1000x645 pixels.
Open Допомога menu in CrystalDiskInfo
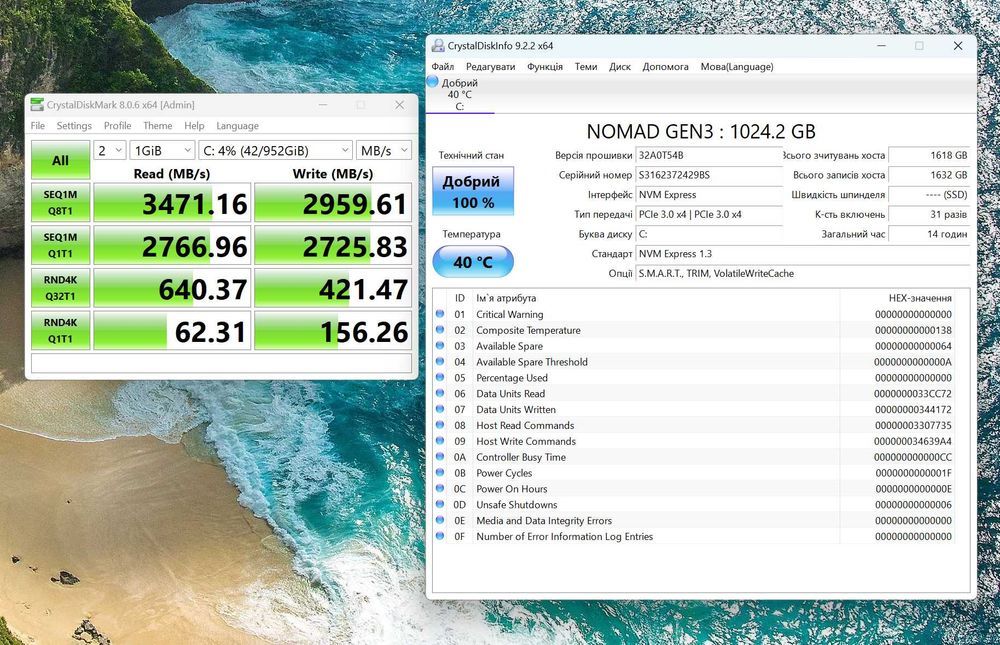[665, 66]
